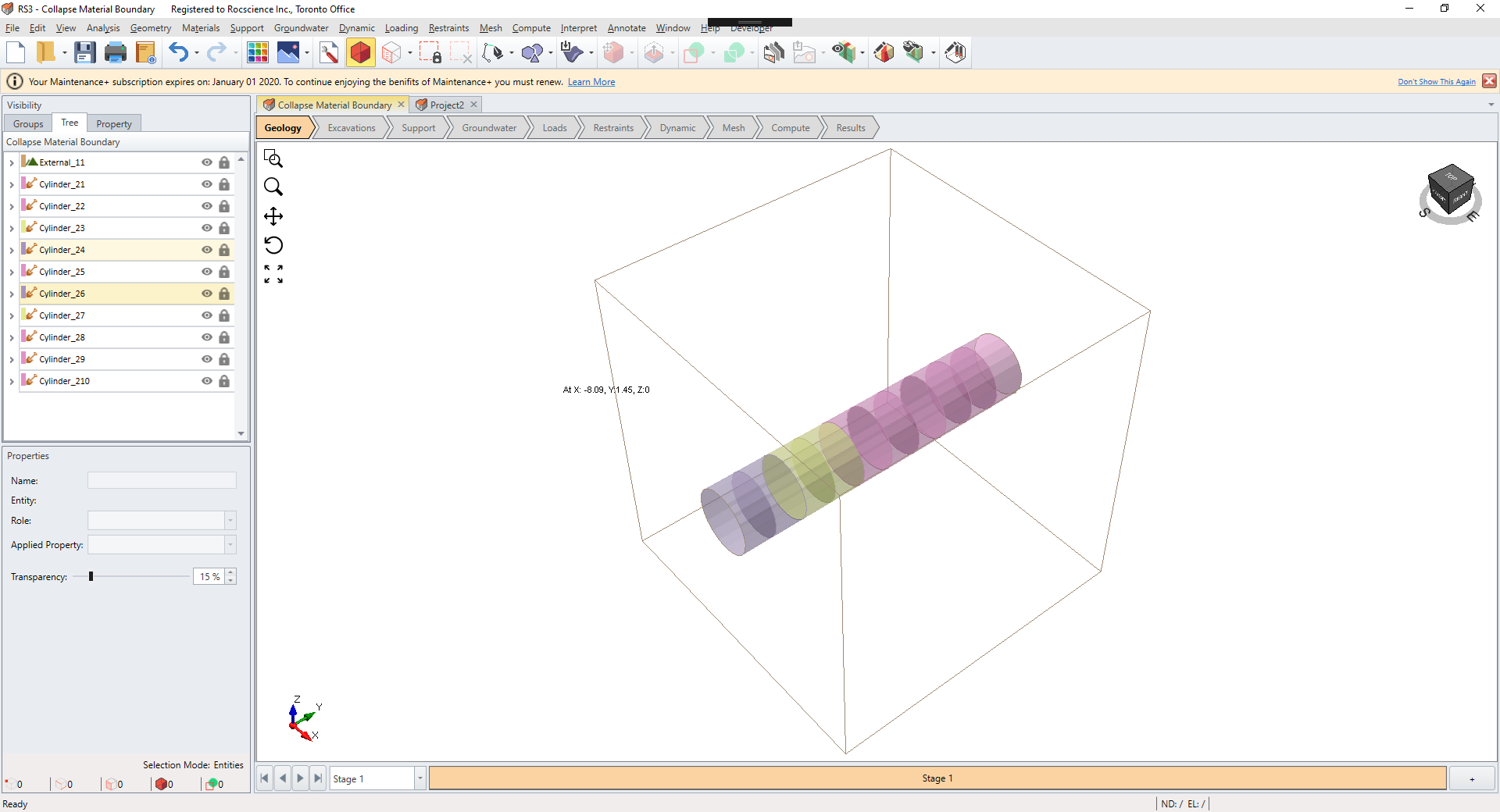
Task: Print using the printer toolbar icon
Action: (116, 52)
